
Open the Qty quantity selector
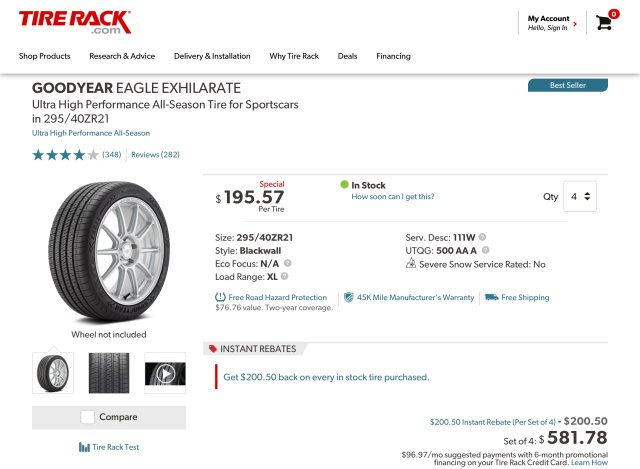pos(579,196)
